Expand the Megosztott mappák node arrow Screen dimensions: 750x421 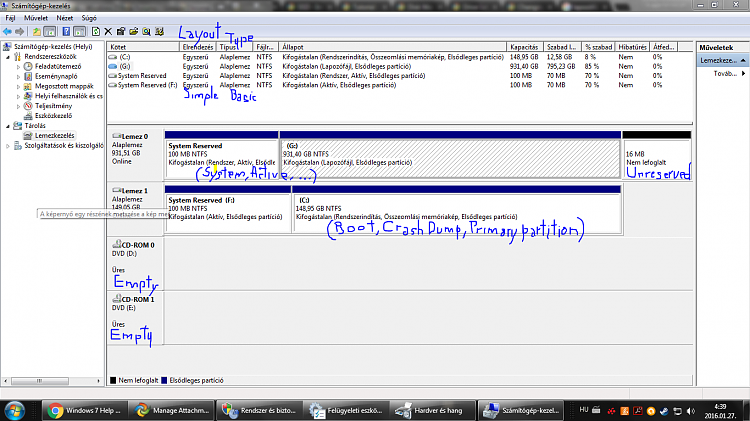coord(19,87)
